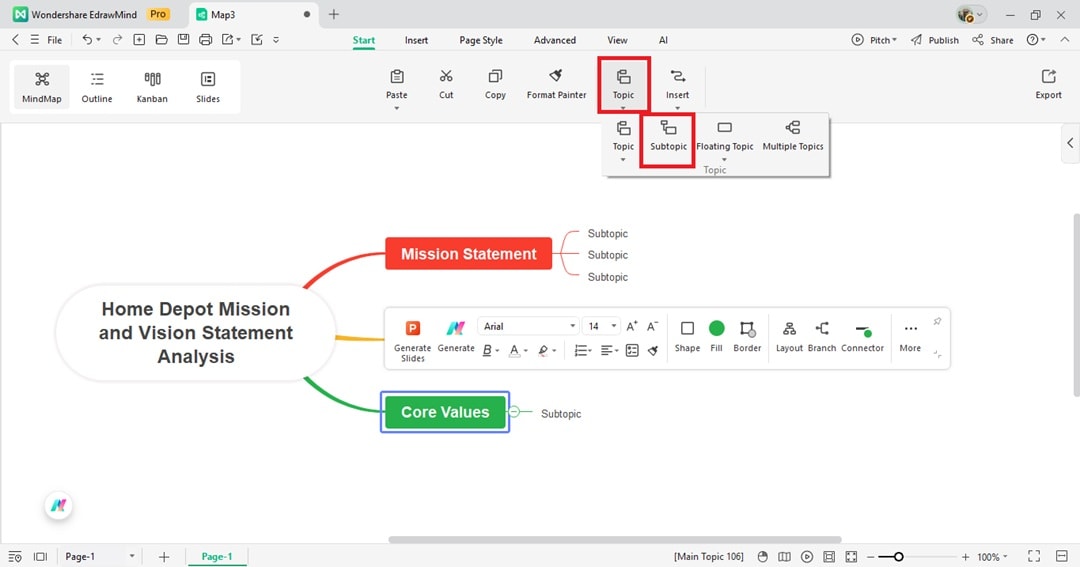Select the Mission Statement topic
1080x567 pixels.
click(468, 254)
